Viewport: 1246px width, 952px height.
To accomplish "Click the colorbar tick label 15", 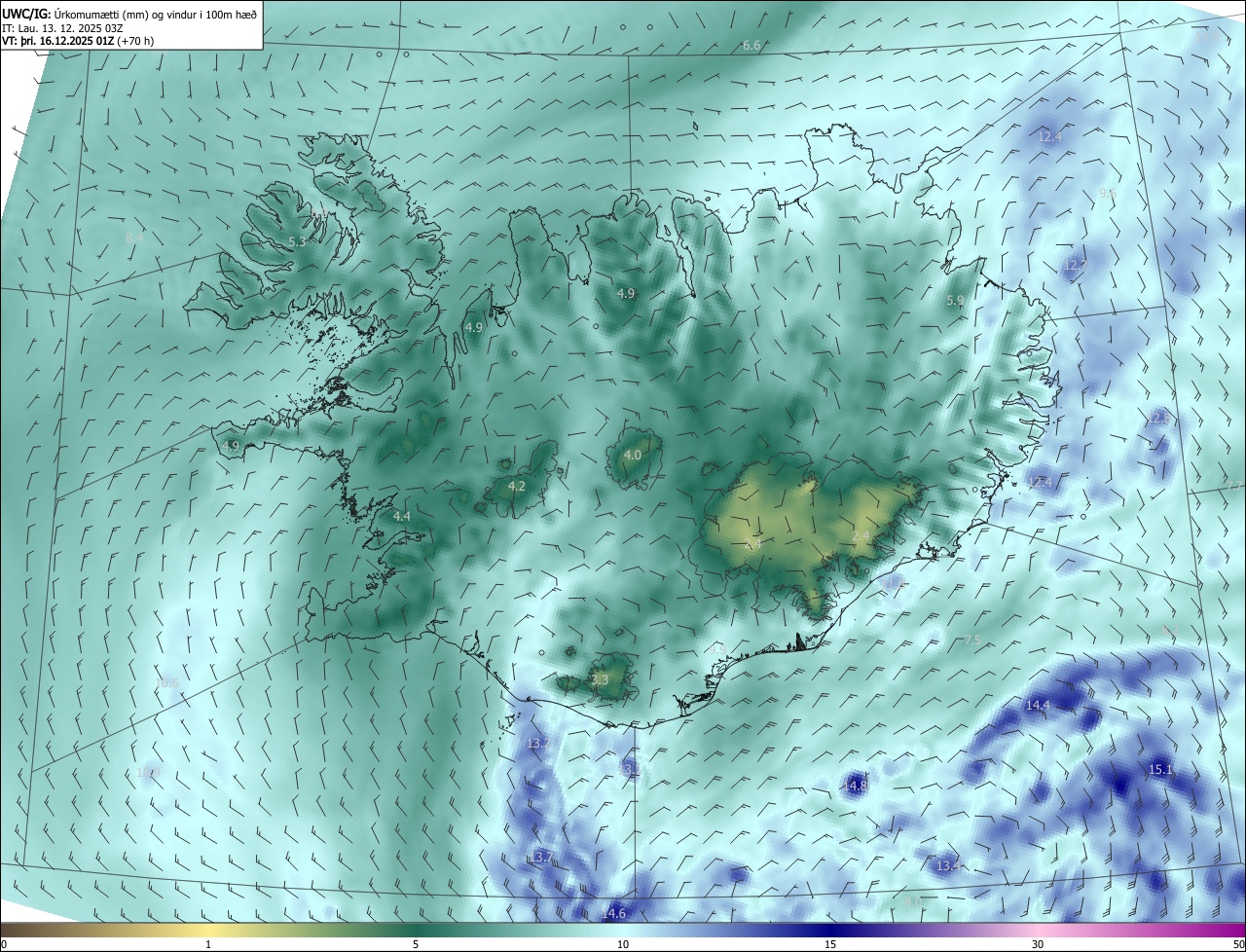I will click(830, 944).
